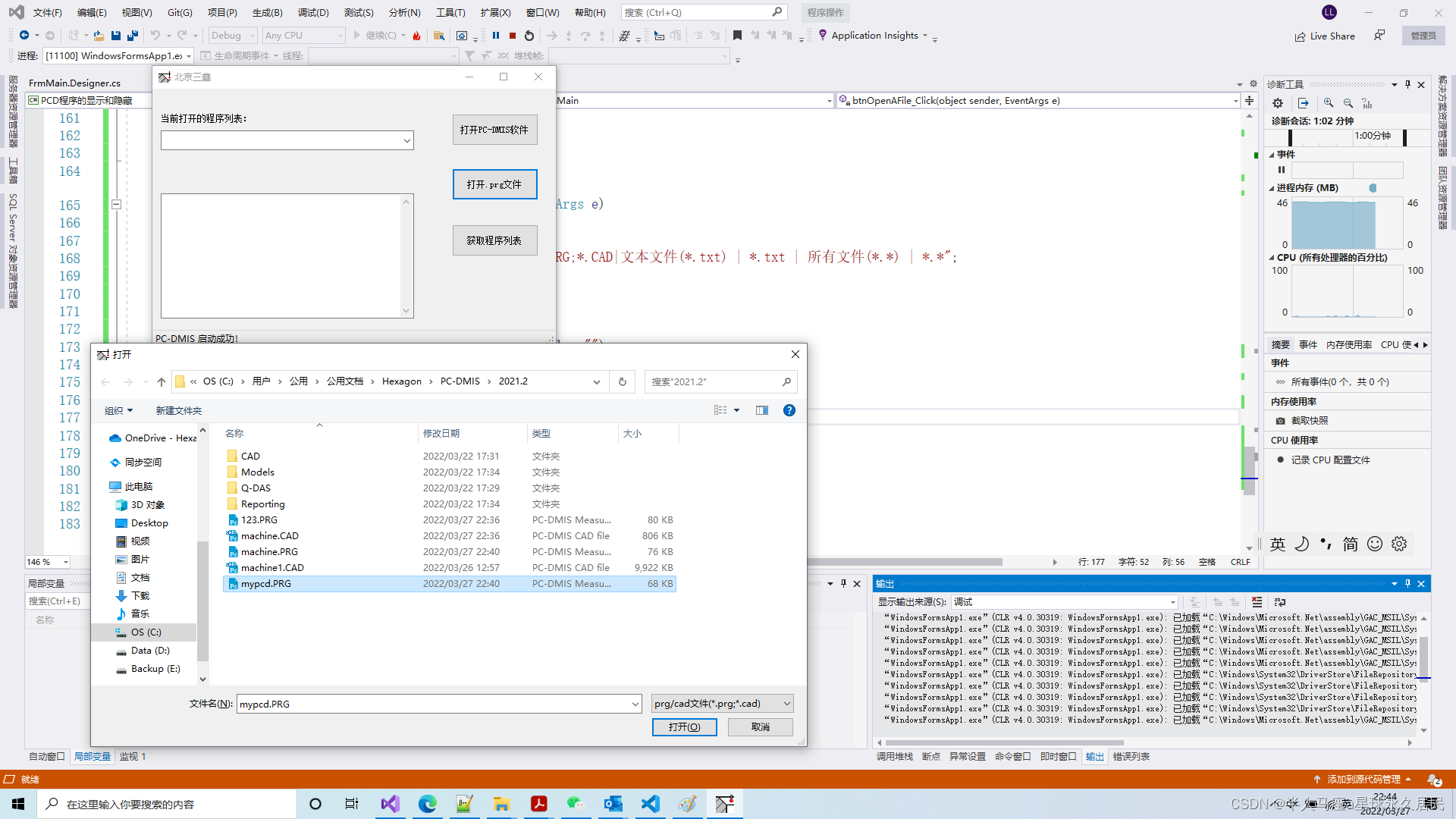Click the Restart debugging icon
Viewport: 1456px width, 819px height.
pyautogui.click(x=529, y=36)
